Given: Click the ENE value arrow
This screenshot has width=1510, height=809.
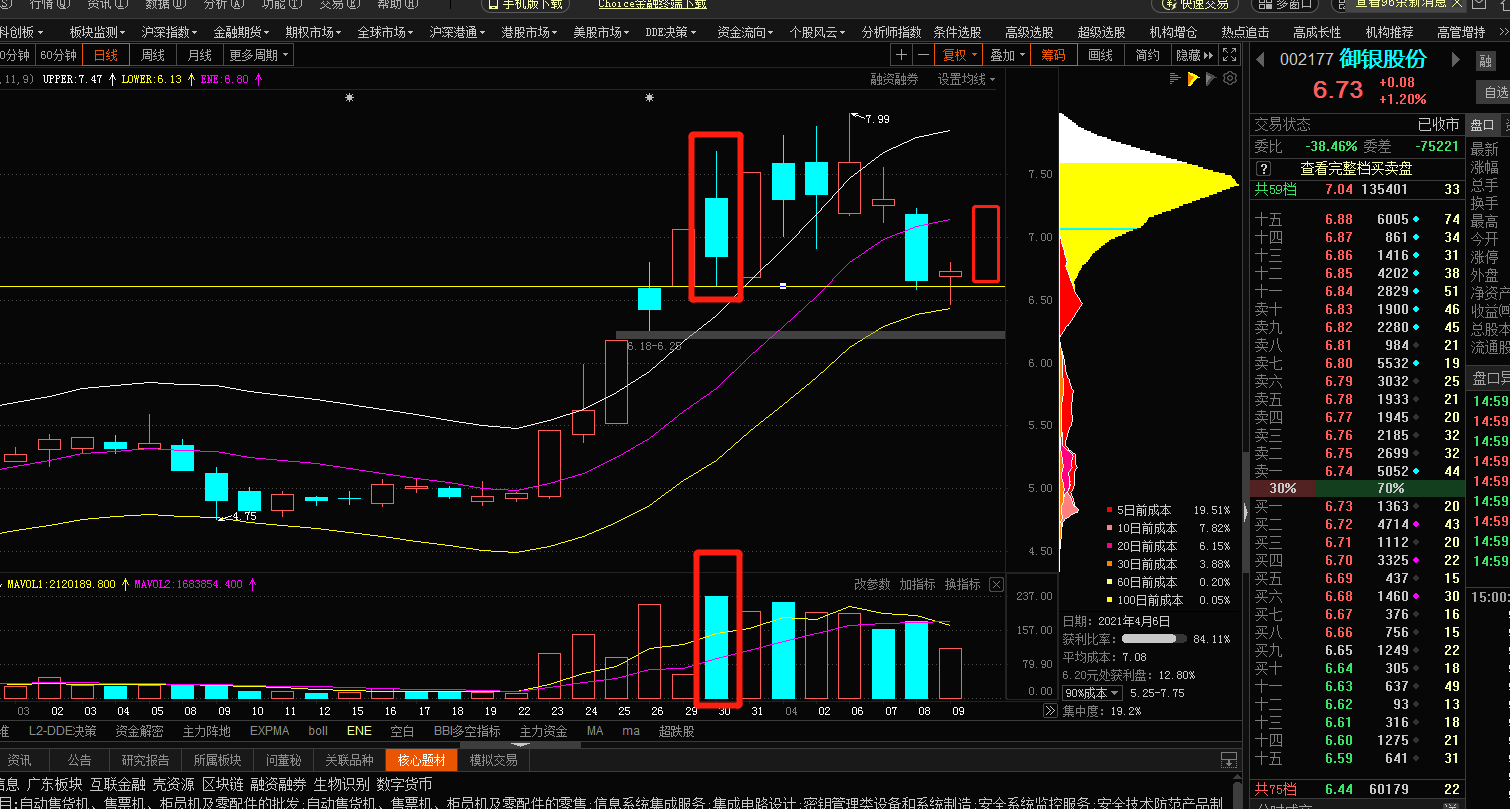Looking at the screenshot, I should [x=258, y=79].
